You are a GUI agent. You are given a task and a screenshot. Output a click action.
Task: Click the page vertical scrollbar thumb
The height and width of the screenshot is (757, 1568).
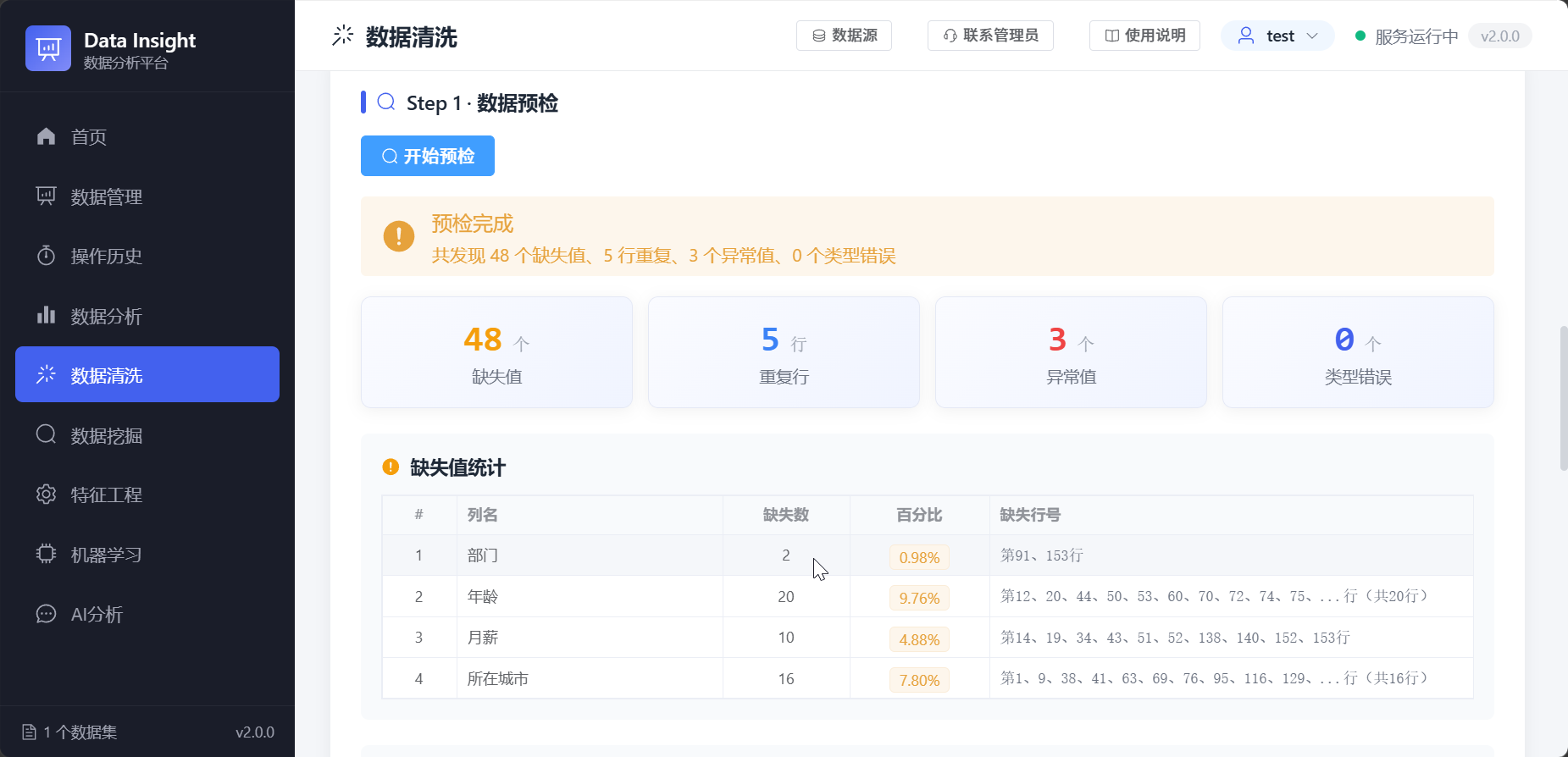1563,398
